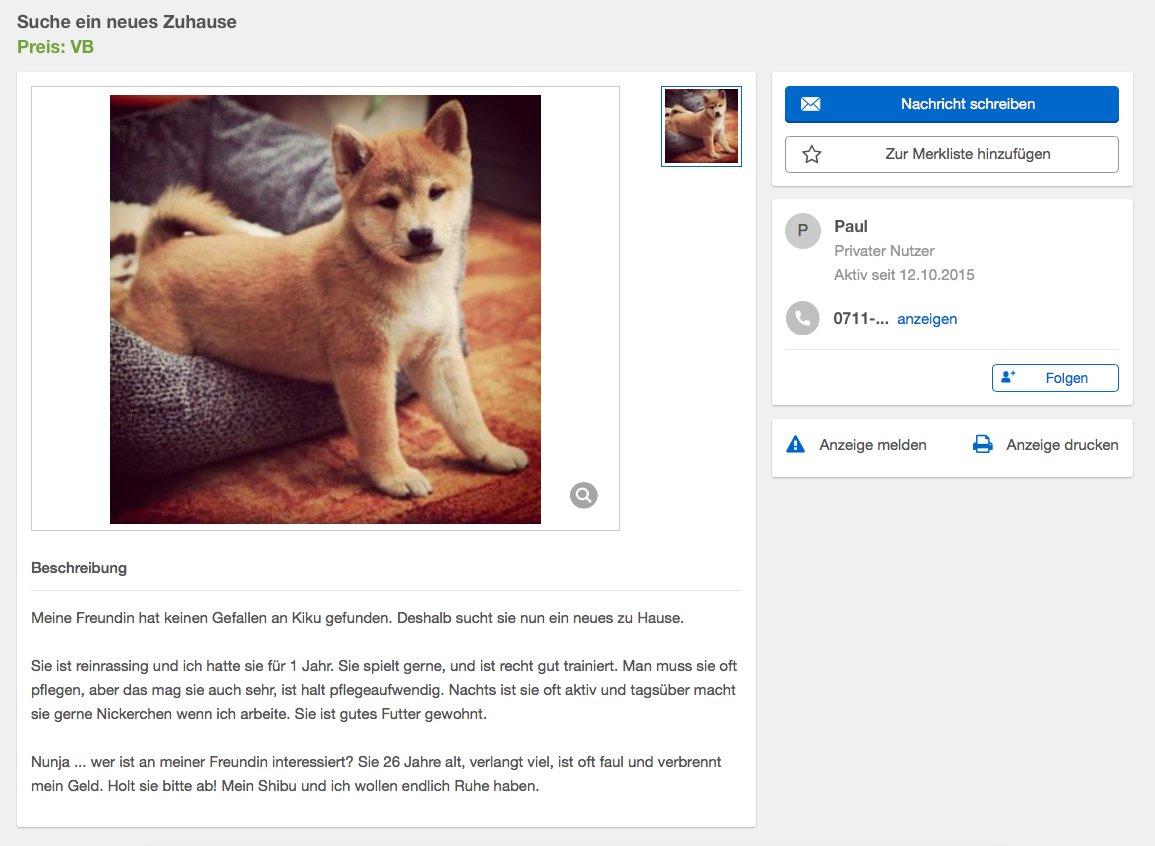The image size is (1155, 846).
Task: Open the Anzeige melden link
Action: pos(872,445)
